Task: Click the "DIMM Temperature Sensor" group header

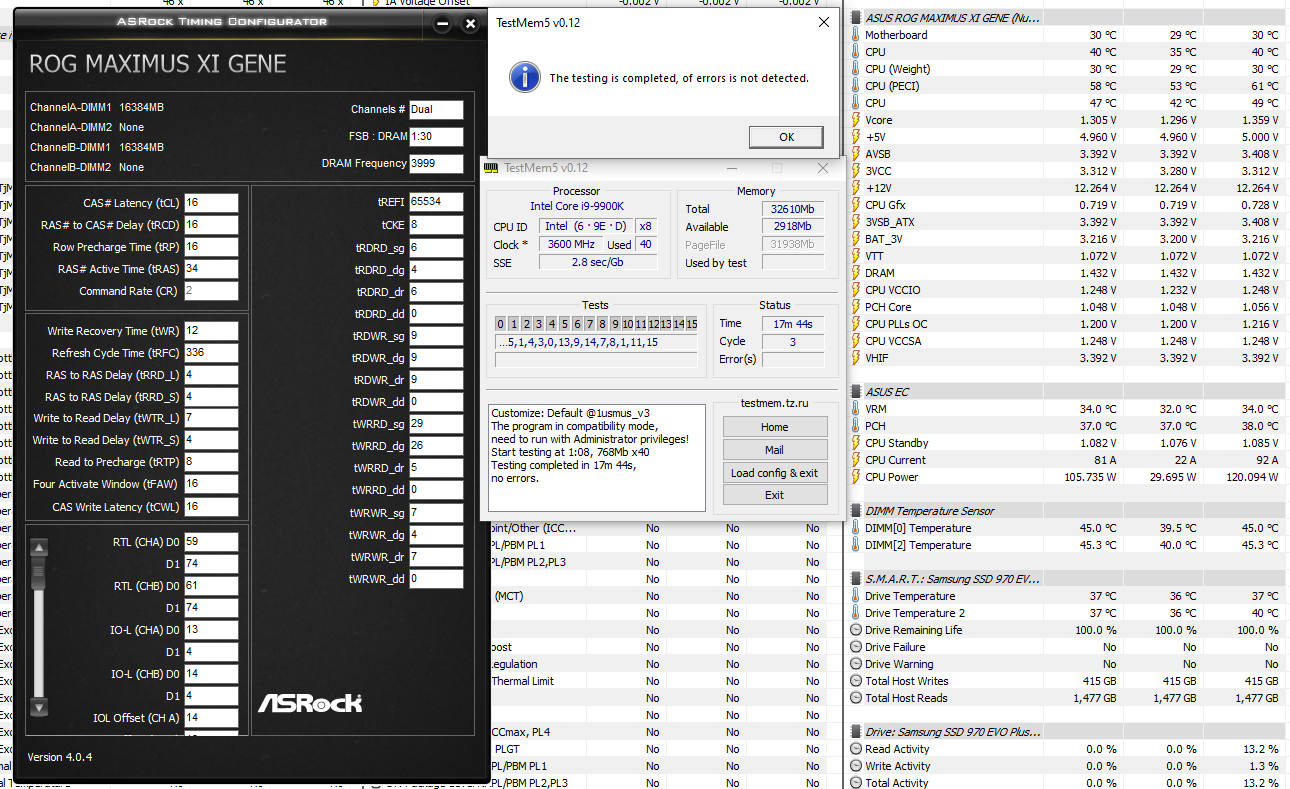Action: (x=930, y=511)
